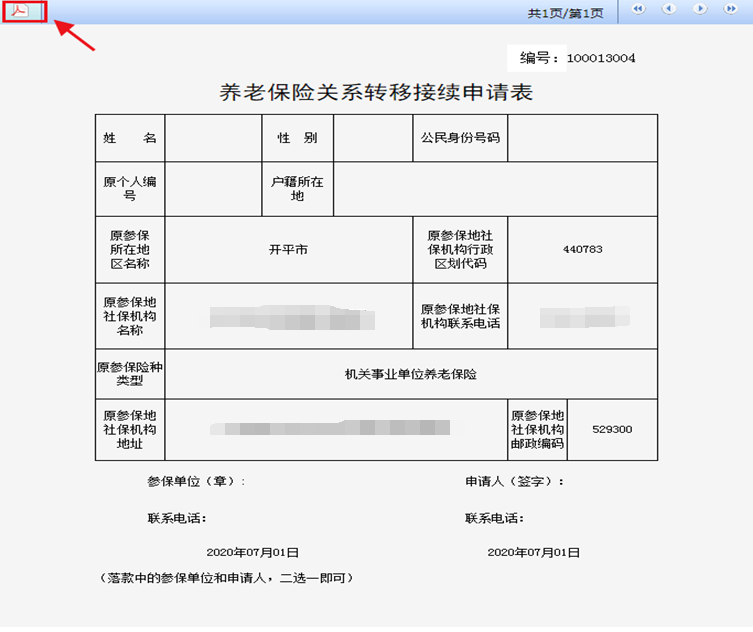Click the empty 公民身份号码 value cell

582,138
